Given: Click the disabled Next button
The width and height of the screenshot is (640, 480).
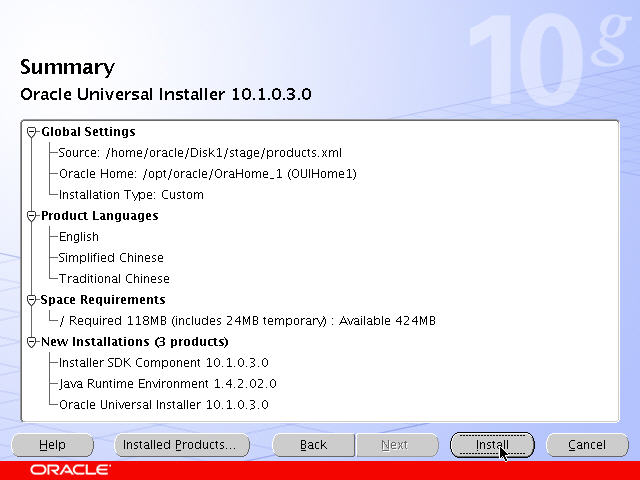Looking at the screenshot, I should coord(397,445).
